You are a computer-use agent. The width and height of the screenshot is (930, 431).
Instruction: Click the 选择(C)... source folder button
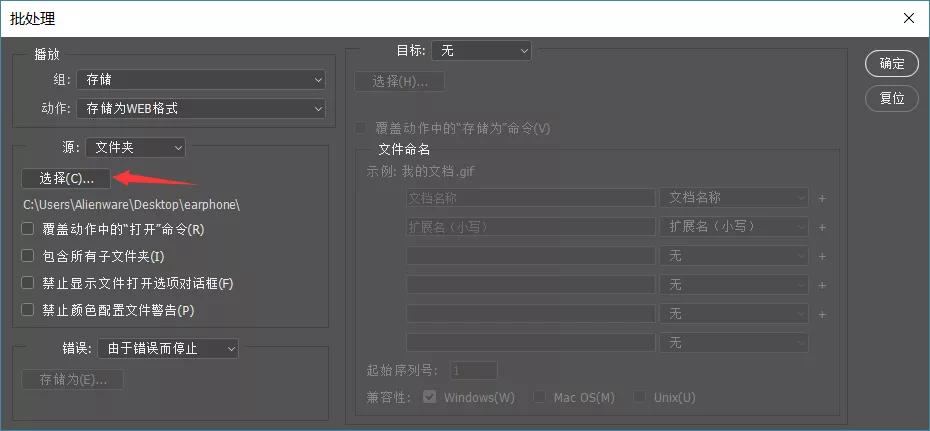coord(66,178)
